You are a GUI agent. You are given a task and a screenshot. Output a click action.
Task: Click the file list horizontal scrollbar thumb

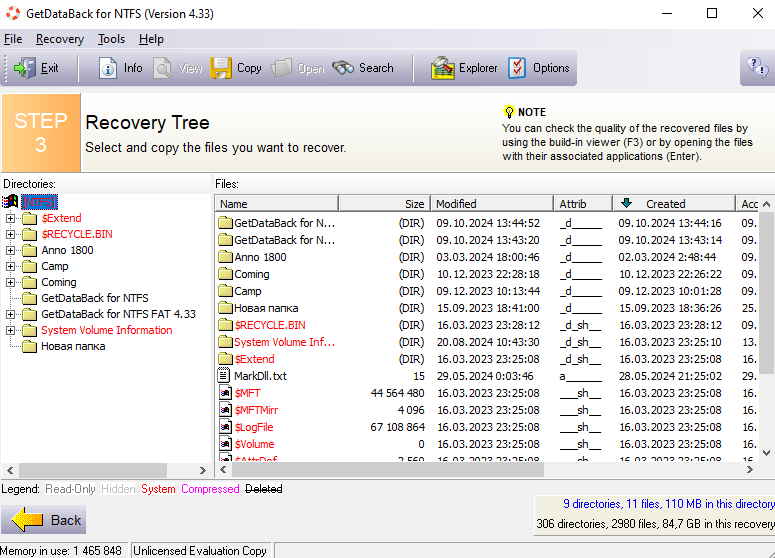(x=388, y=470)
